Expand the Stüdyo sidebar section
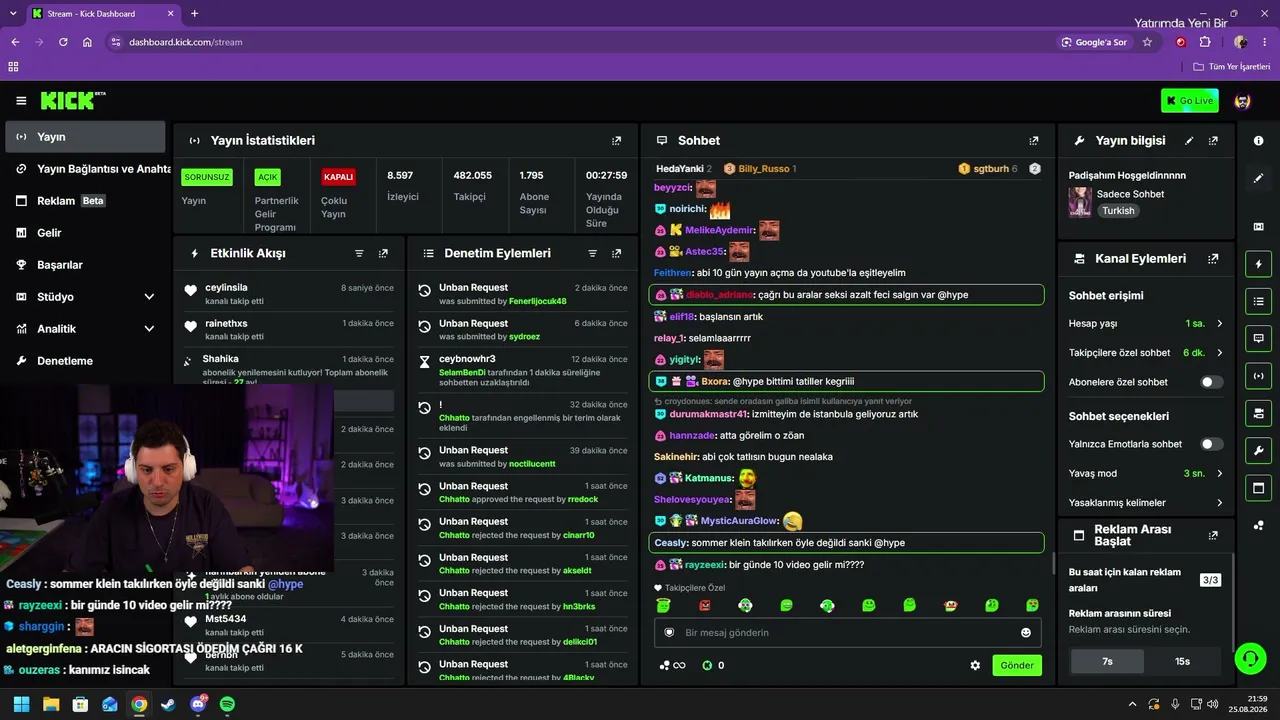Screen dimensions: 1280x720 pyautogui.click(x=149, y=297)
